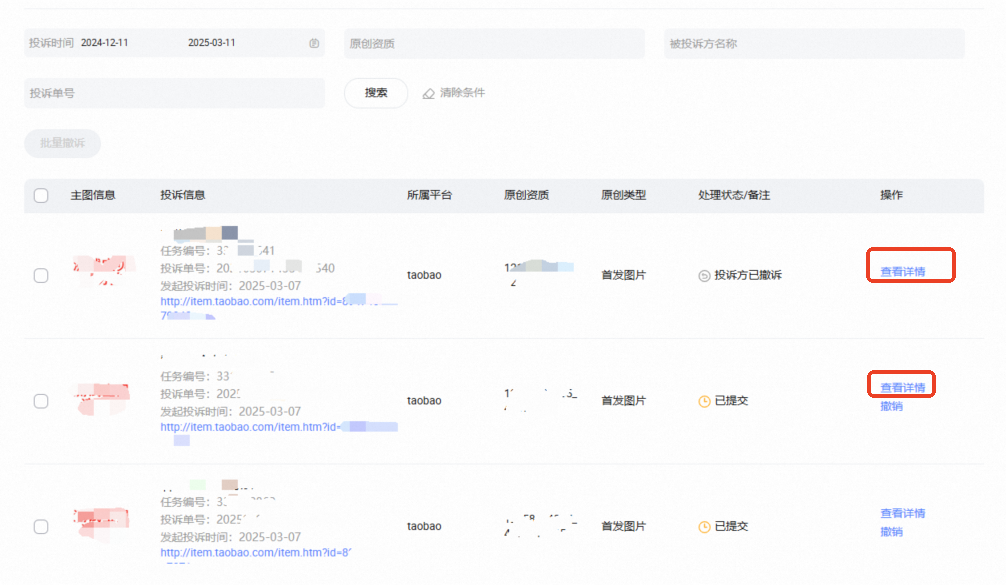Click the 所属平台 column header

(x=429, y=195)
